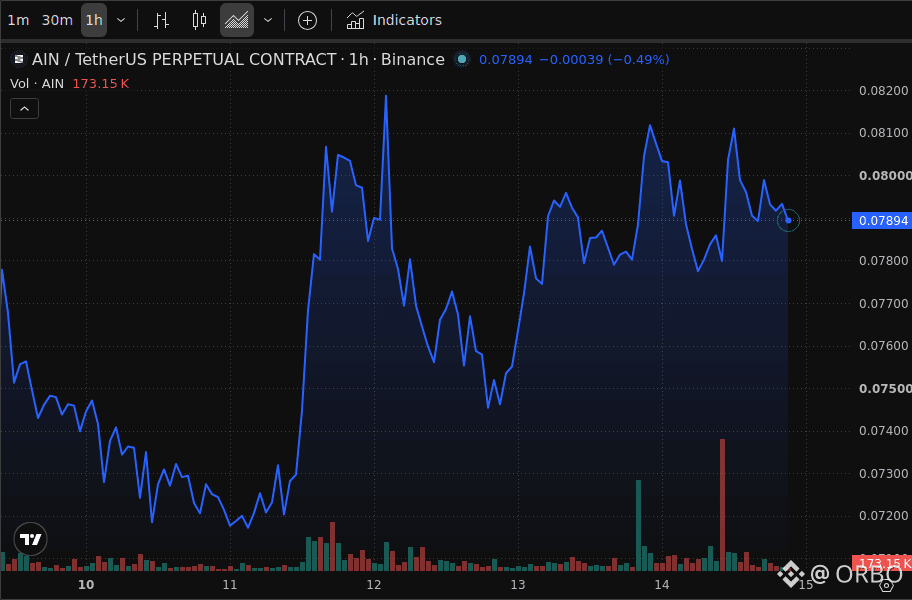912x600 pixels.
Task: Click the 0.07400 price axis label
Action: (884, 431)
